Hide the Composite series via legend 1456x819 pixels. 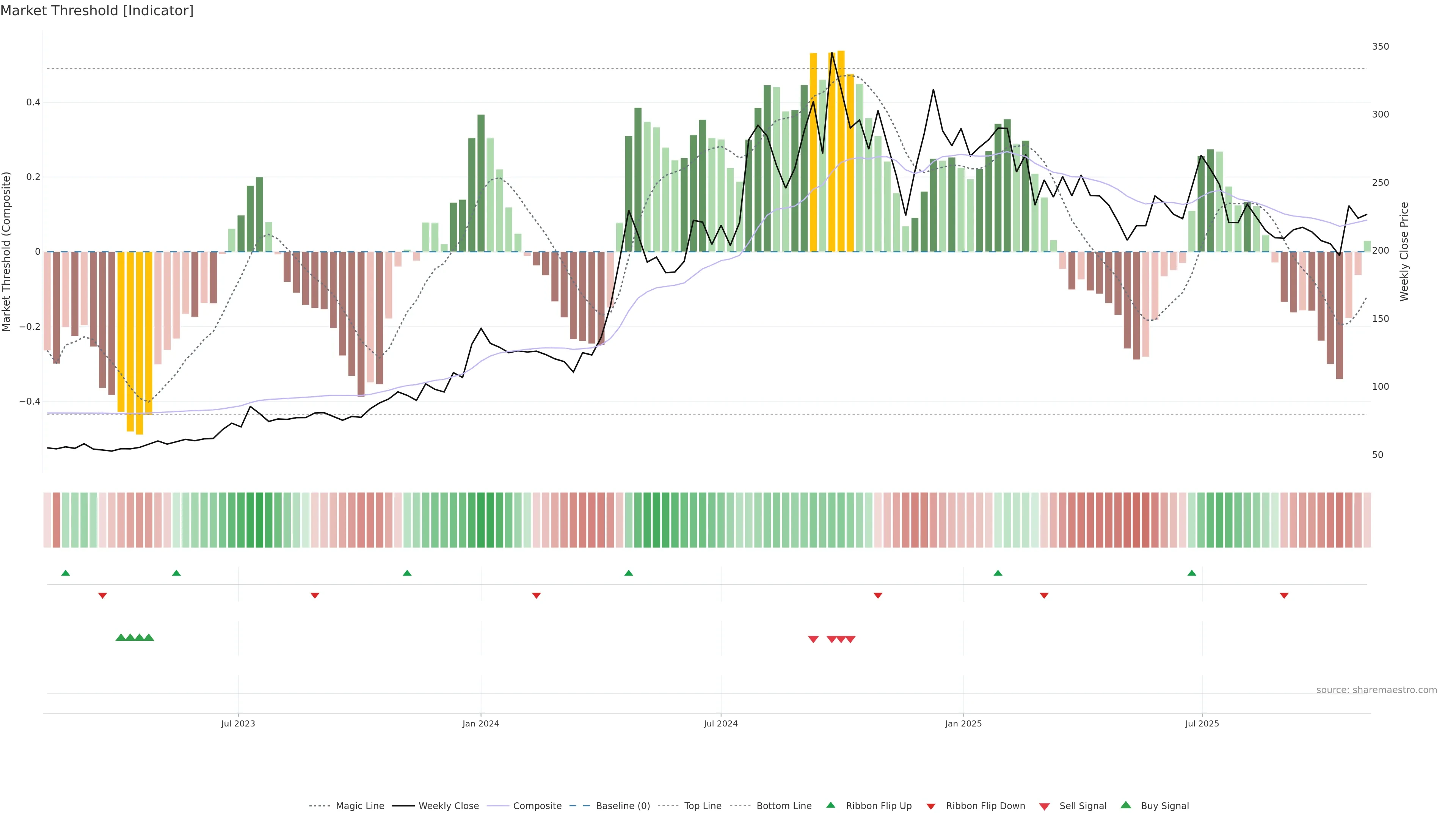point(537,806)
